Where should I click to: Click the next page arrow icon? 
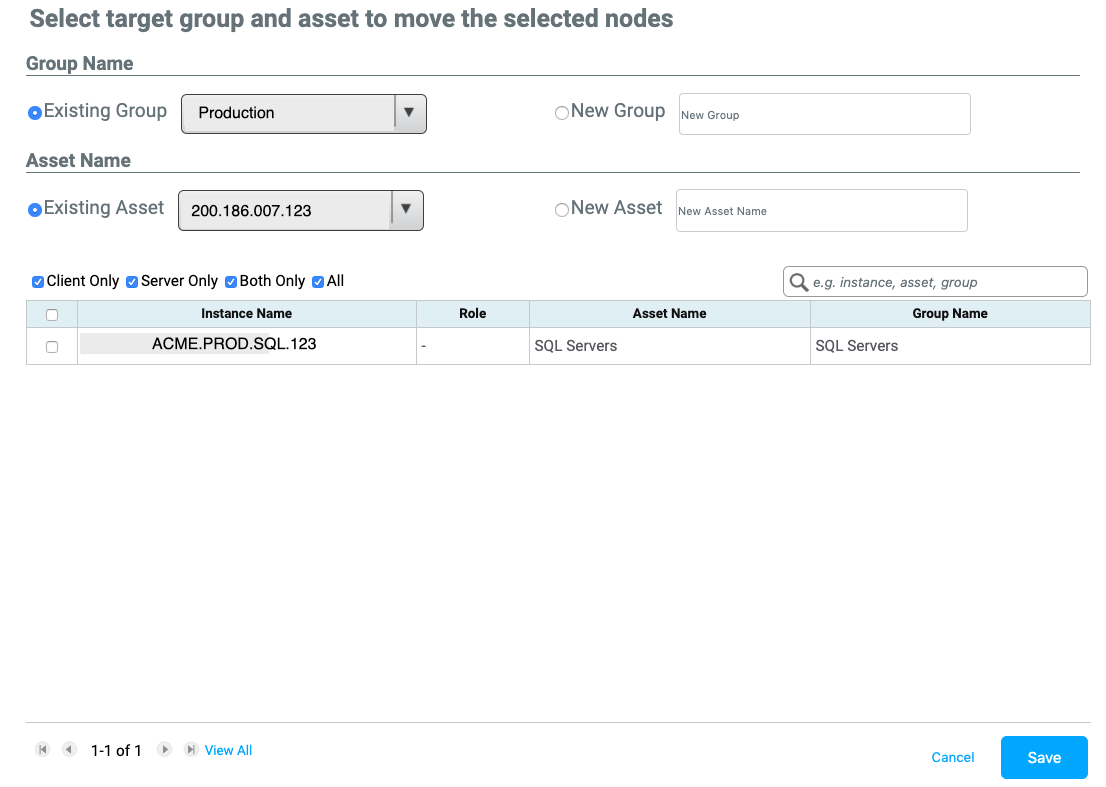point(165,749)
